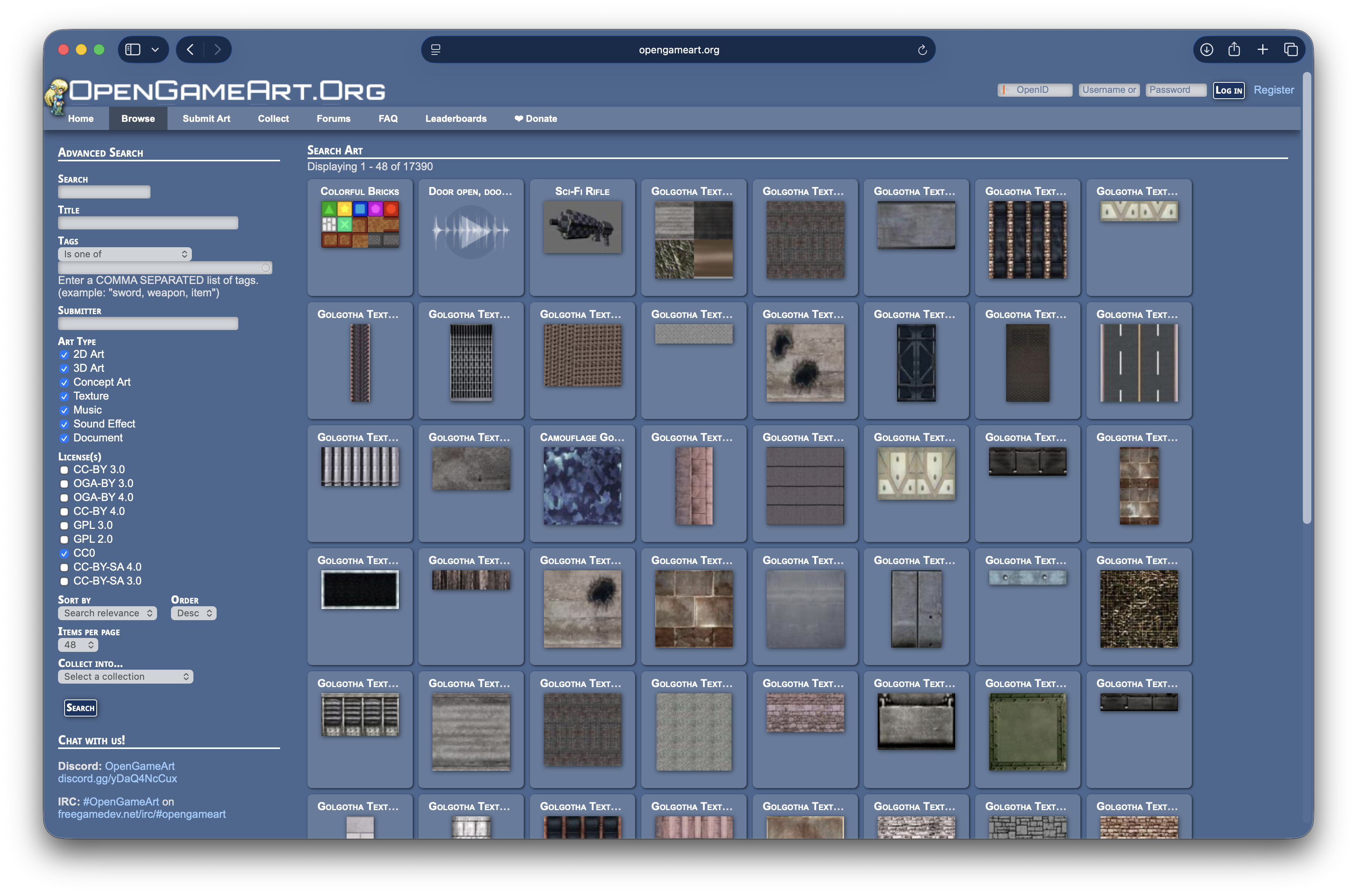Click the Safari sidebar toggle icon

click(x=133, y=50)
